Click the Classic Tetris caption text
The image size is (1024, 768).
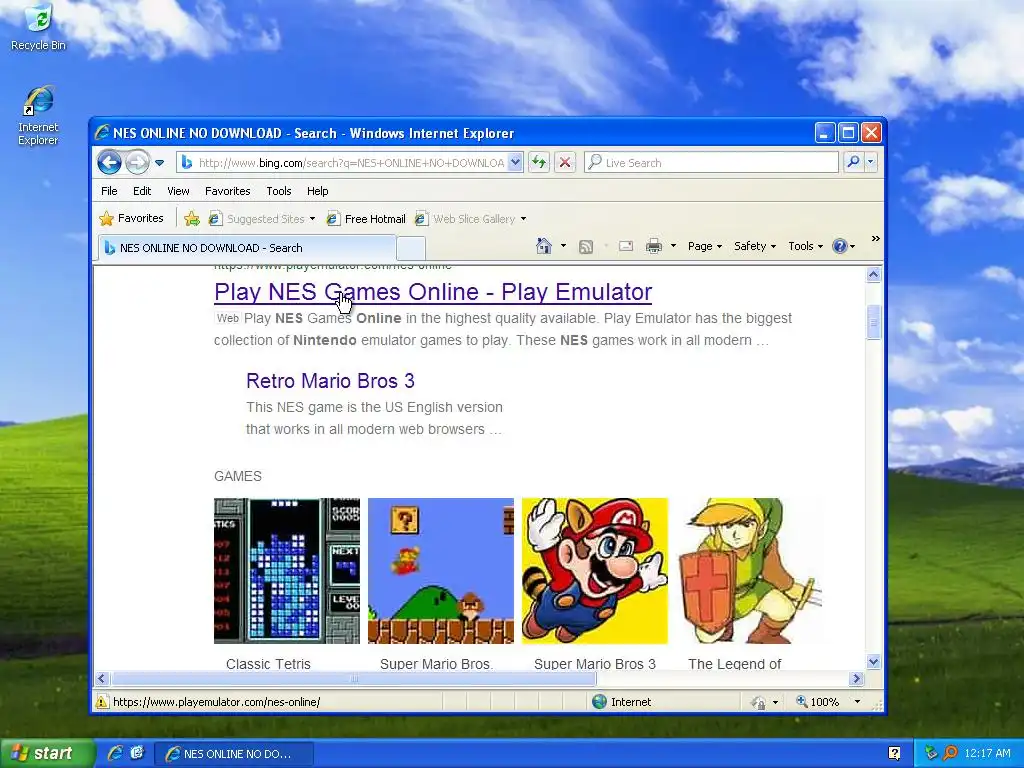pyautogui.click(x=268, y=664)
